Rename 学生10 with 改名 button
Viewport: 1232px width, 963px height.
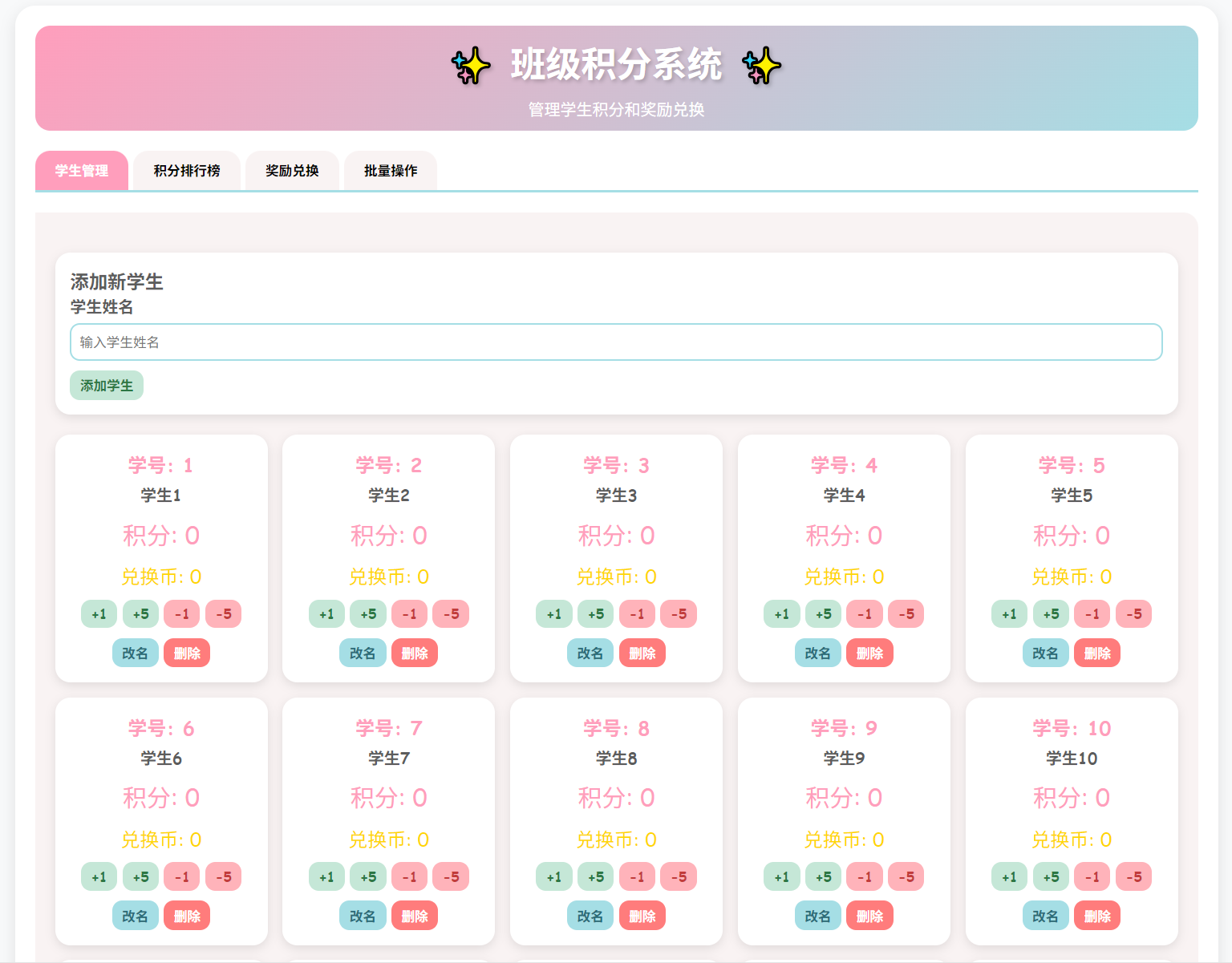(1045, 916)
